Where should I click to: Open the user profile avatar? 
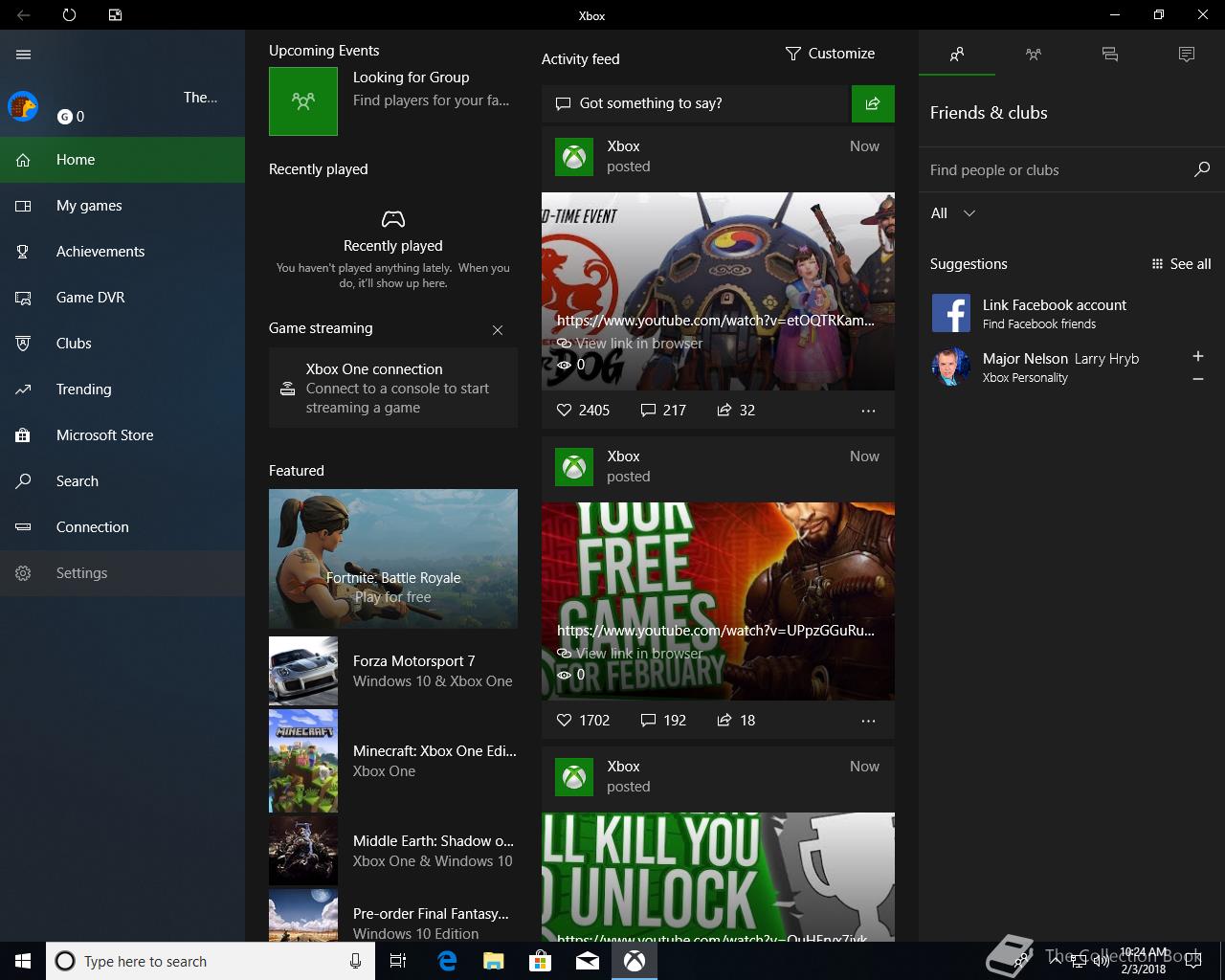coord(23,105)
